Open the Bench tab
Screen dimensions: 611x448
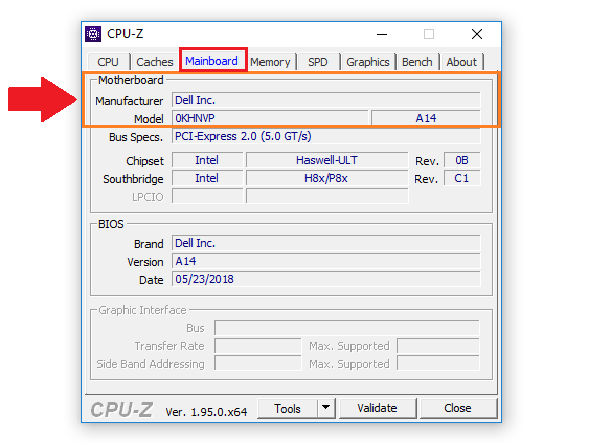pos(417,62)
